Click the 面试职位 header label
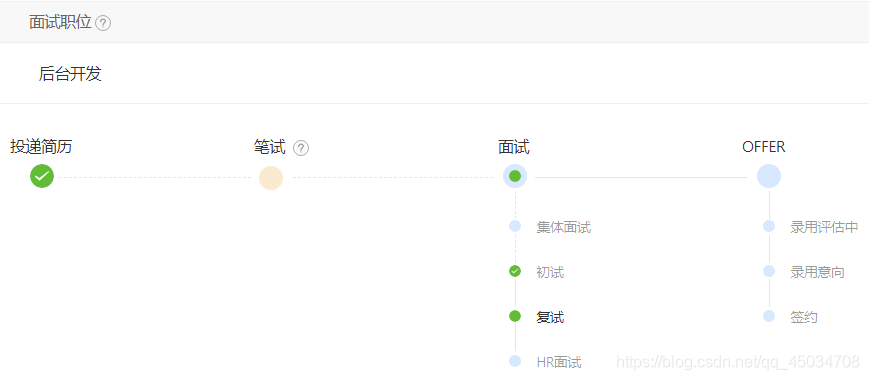Screen dimensions: 869x380 pyautogui.click(x=60, y=22)
